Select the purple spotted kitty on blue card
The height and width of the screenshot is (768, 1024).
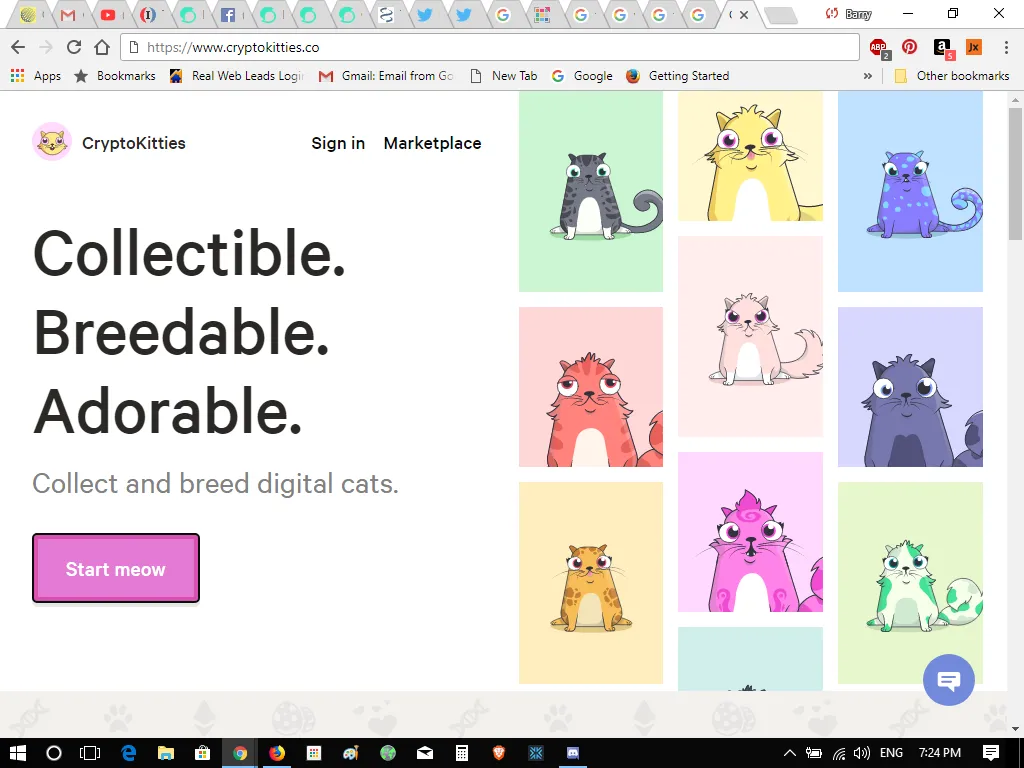click(x=910, y=191)
